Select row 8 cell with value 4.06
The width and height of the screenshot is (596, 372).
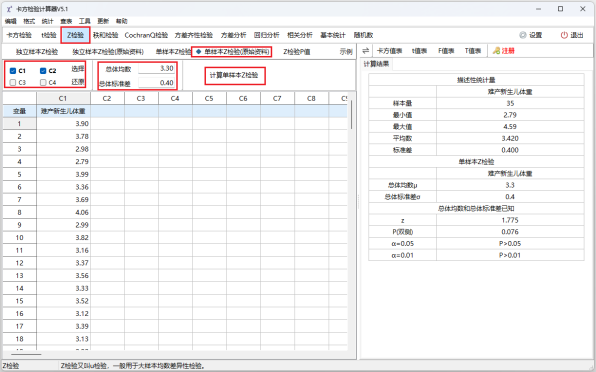(63, 212)
